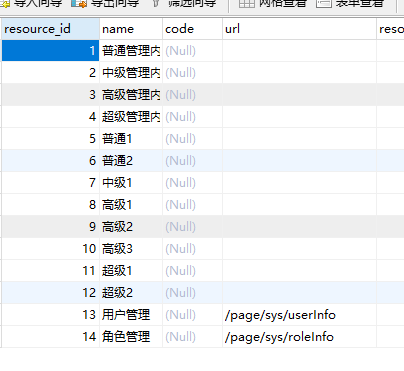Select the name cell 中级1
The width and height of the screenshot is (404, 371).
pos(131,183)
